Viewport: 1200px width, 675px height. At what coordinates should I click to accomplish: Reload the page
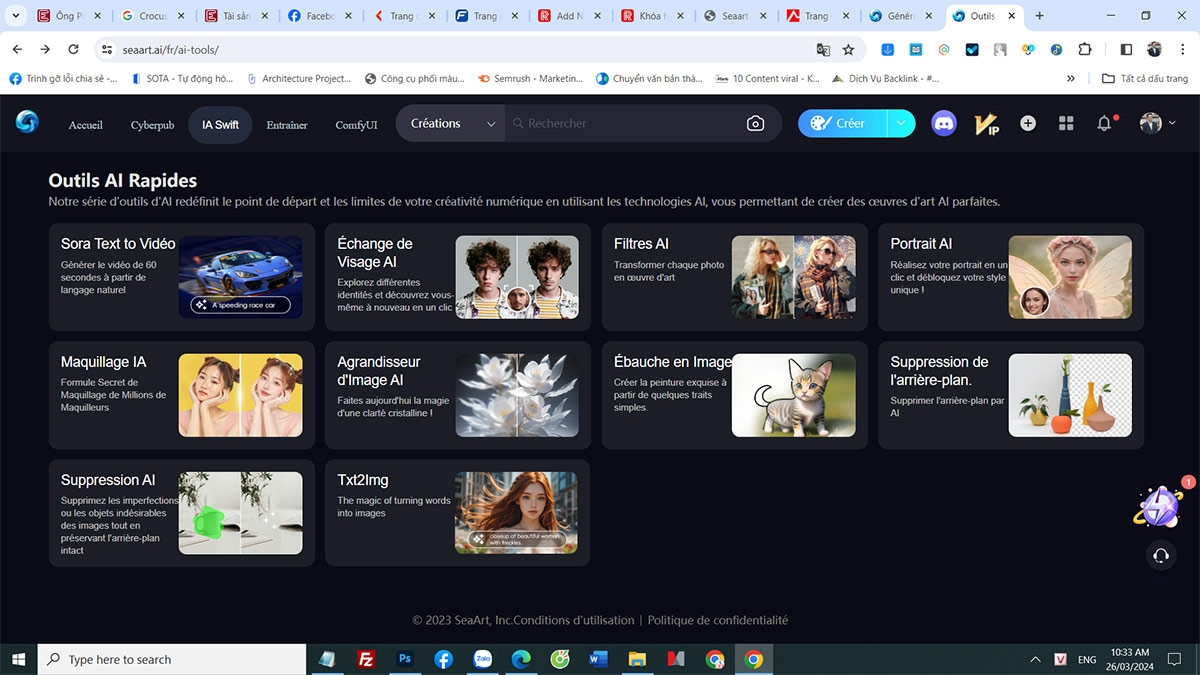coord(73,49)
